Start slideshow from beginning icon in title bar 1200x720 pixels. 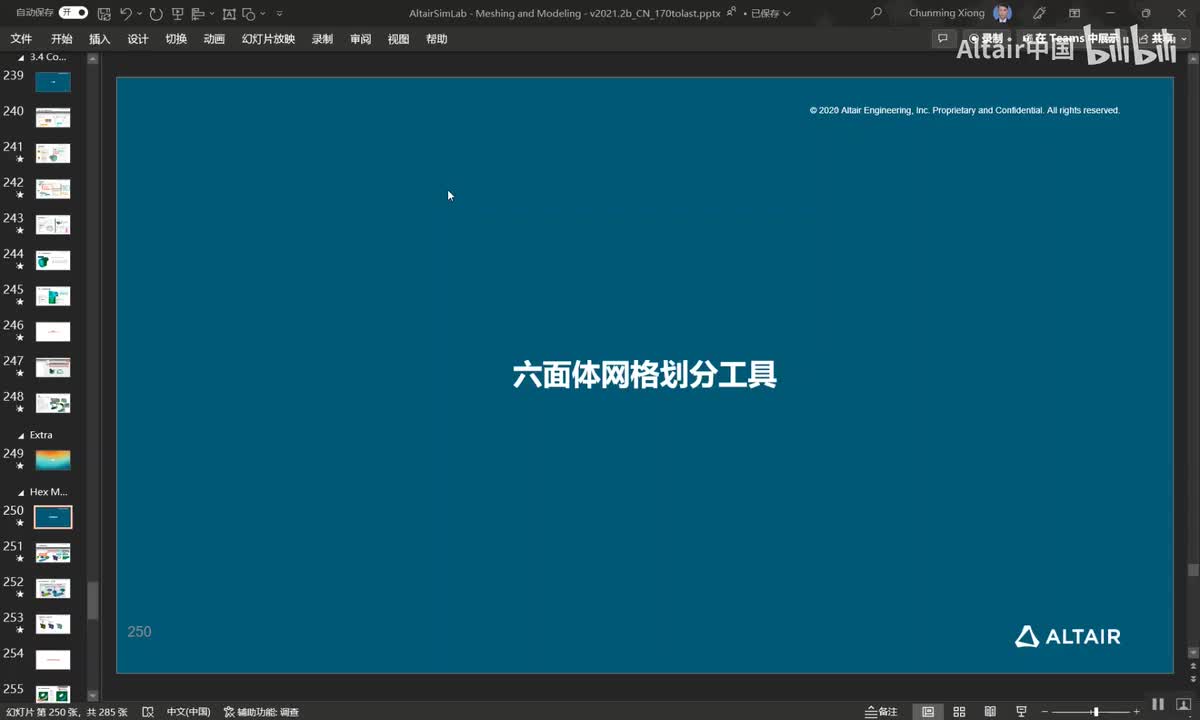[178, 14]
